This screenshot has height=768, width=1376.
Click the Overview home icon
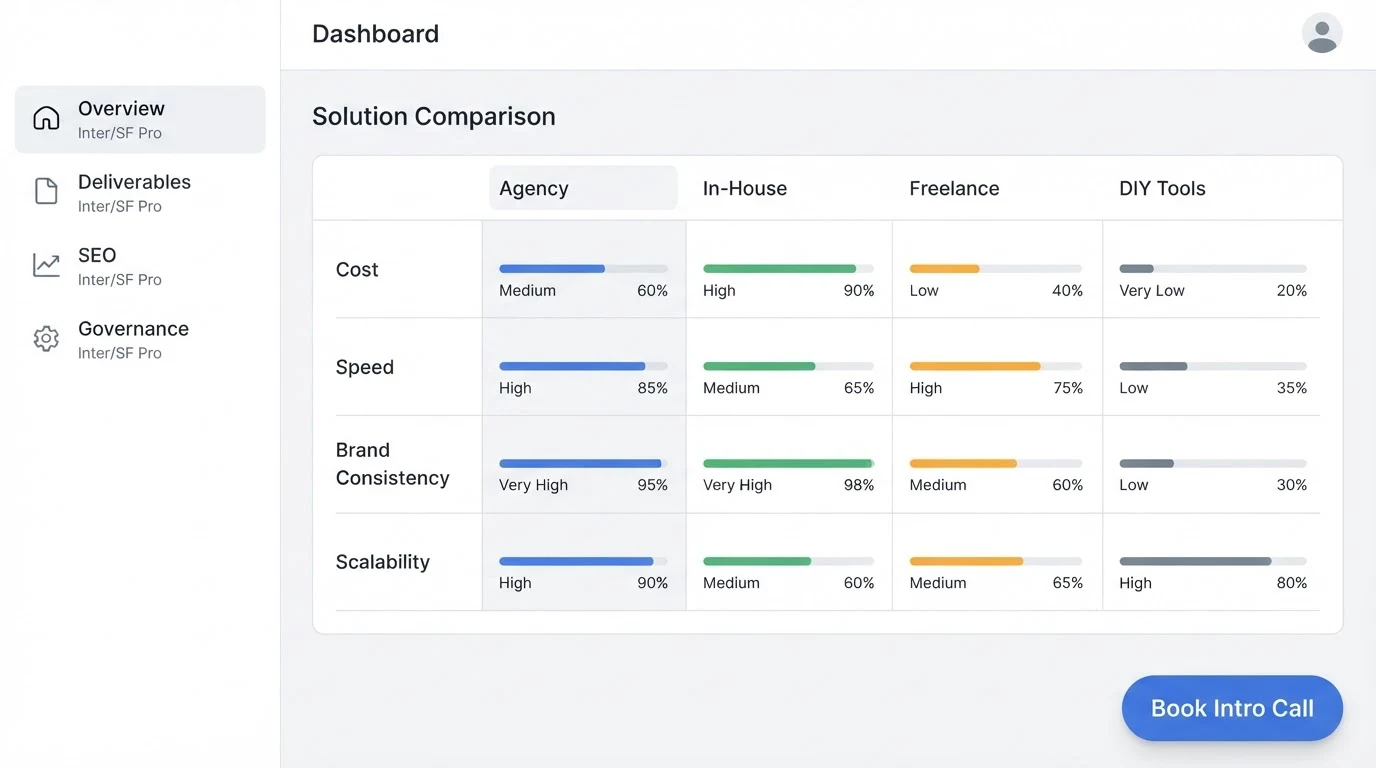coord(46,118)
